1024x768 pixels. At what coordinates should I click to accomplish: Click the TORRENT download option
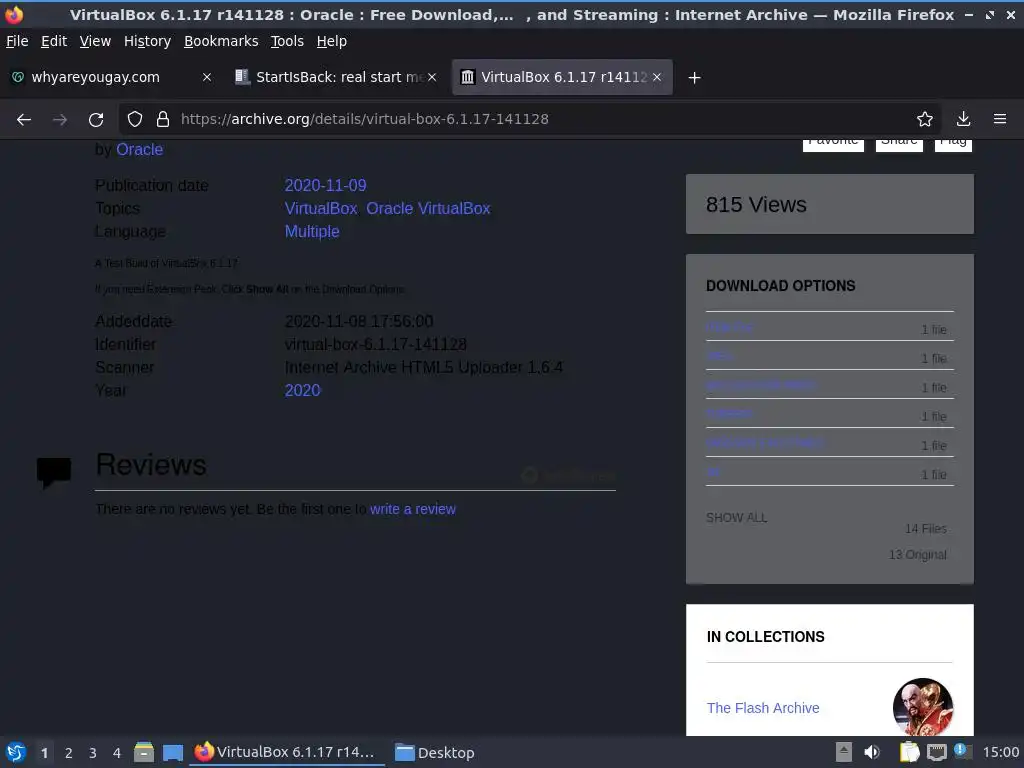(x=729, y=413)
